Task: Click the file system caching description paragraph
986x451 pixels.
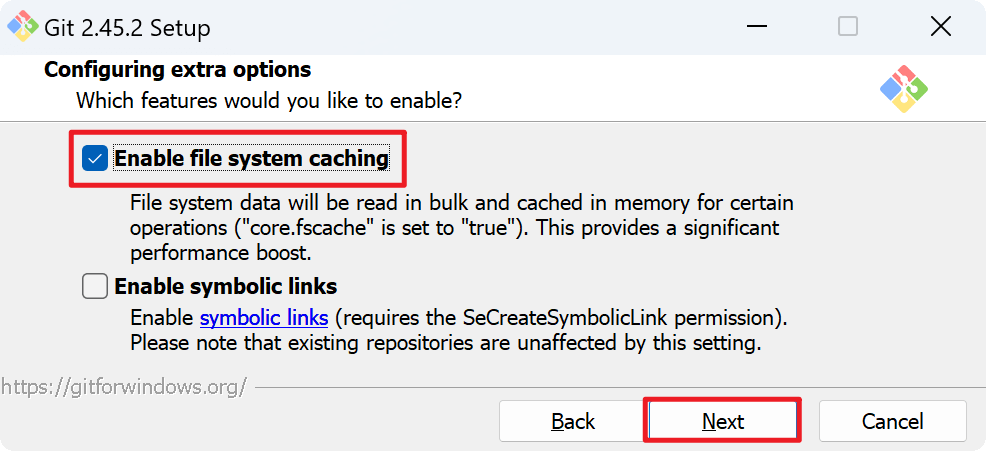Action: [455, 227]
